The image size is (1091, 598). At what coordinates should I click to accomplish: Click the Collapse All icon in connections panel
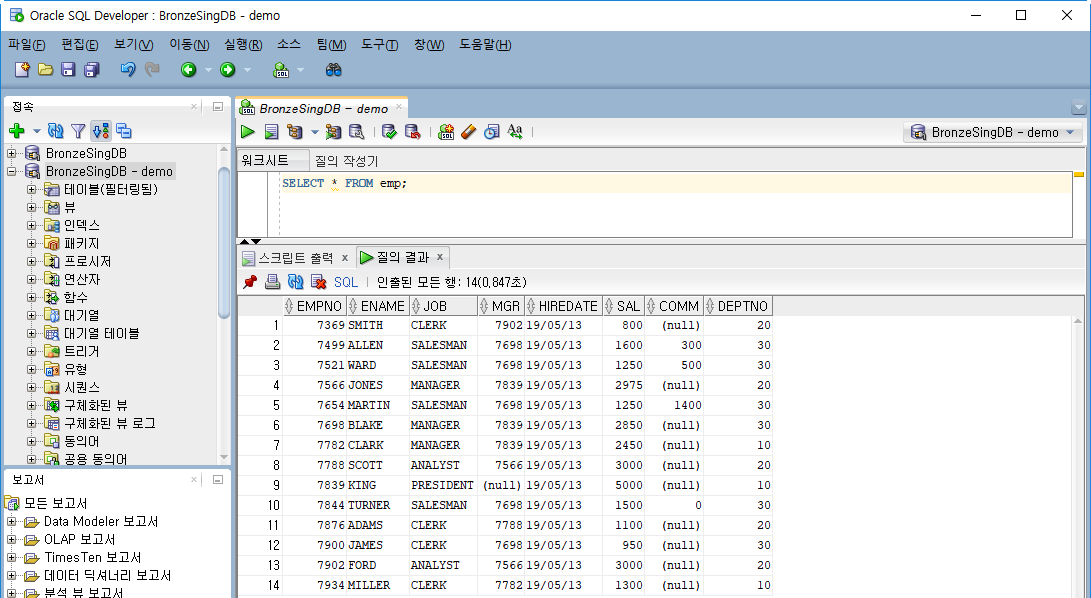click(124, 131)
